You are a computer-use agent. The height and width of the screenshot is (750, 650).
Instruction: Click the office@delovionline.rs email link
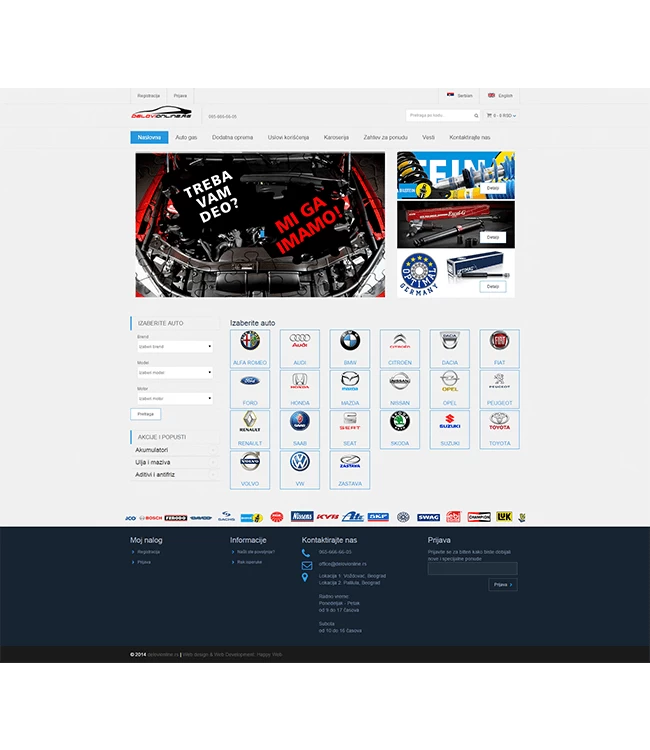click(x=343, y=564)
